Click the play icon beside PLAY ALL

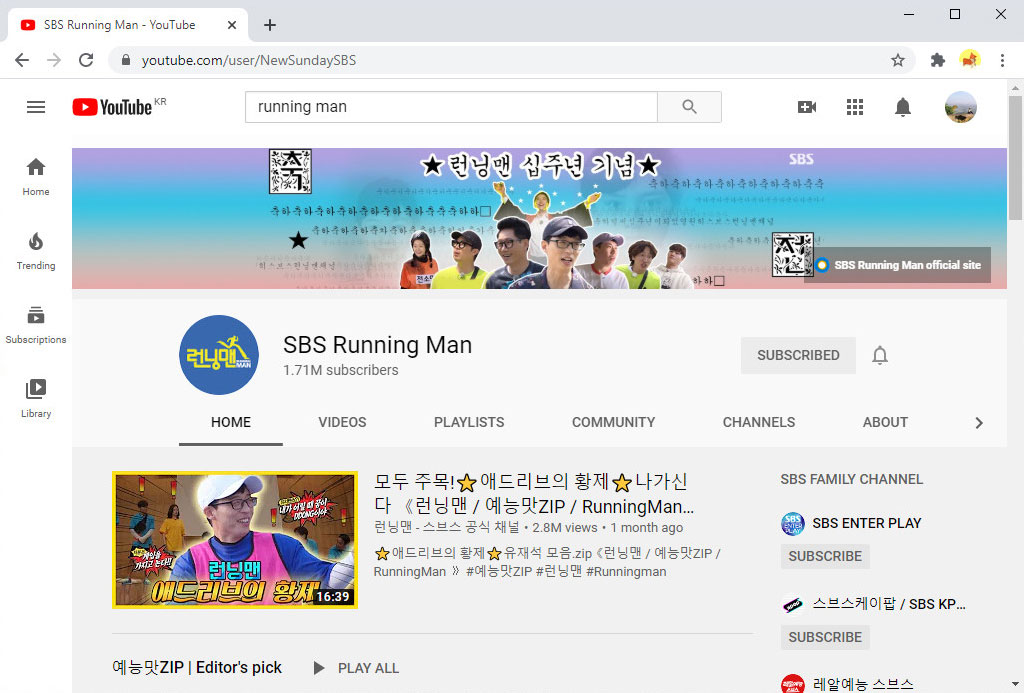pyautogui.click(x=319, y=668)
